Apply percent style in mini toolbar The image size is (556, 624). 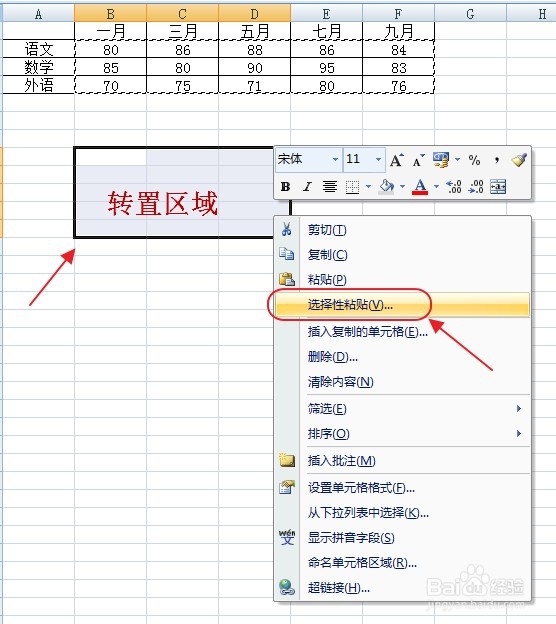pyautogui.click(x=474, y=160)
